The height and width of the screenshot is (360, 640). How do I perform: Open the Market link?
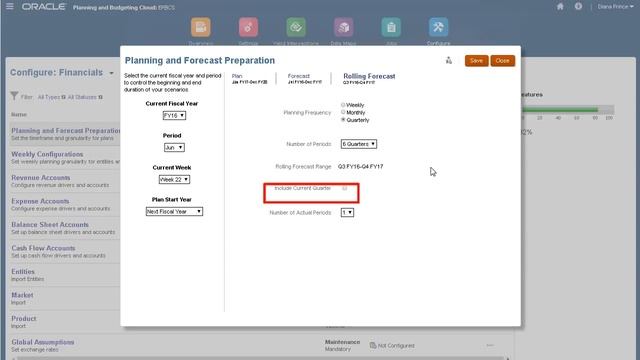tap(22, 295)
